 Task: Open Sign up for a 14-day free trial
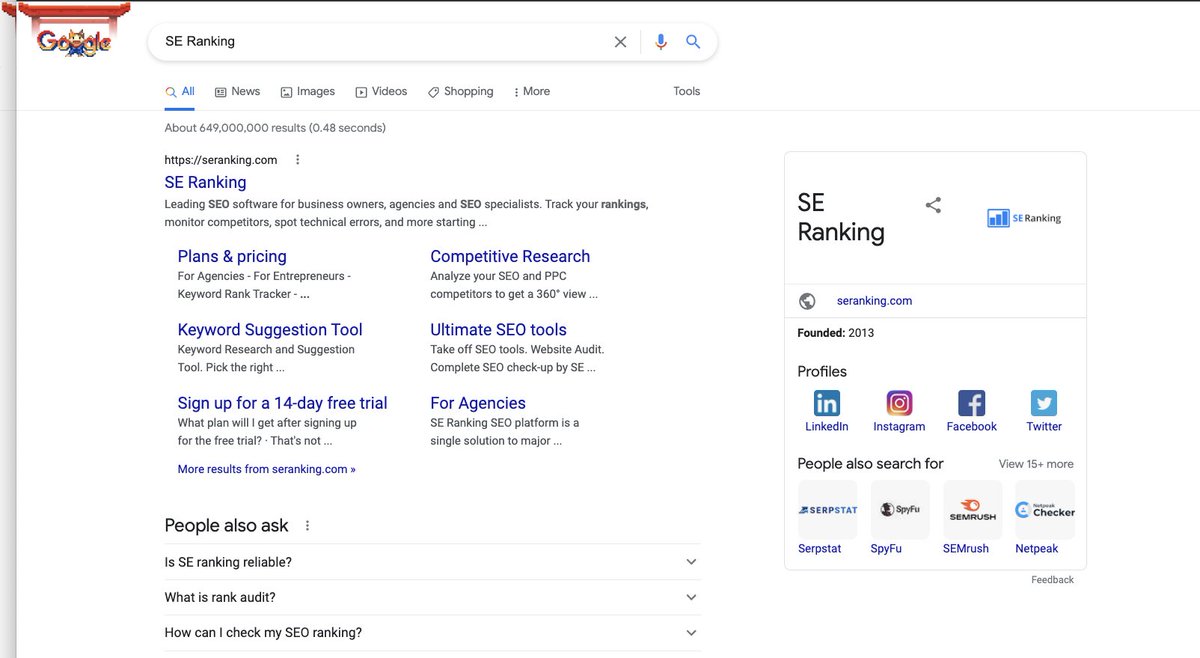pos(282,403)
